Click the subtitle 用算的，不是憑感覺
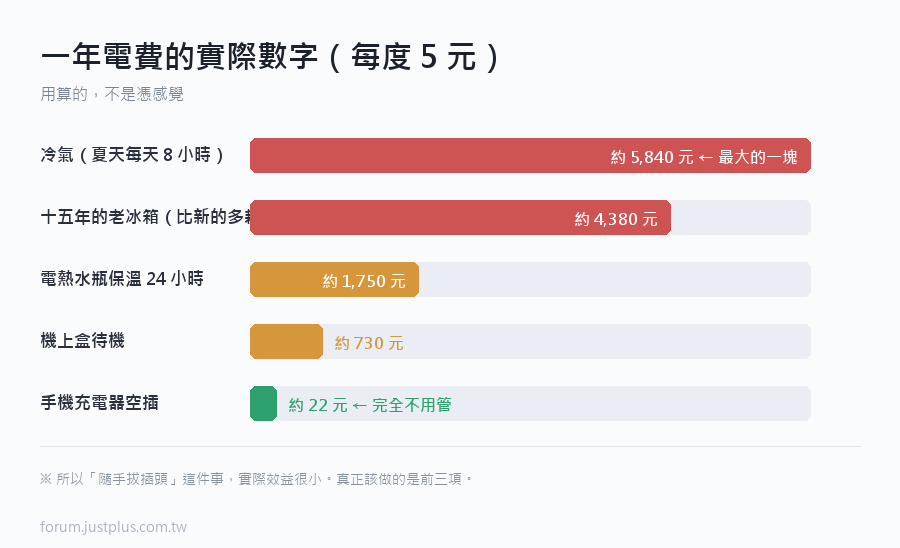Screen dimensions: 900x548 click(x=112, y=94)
